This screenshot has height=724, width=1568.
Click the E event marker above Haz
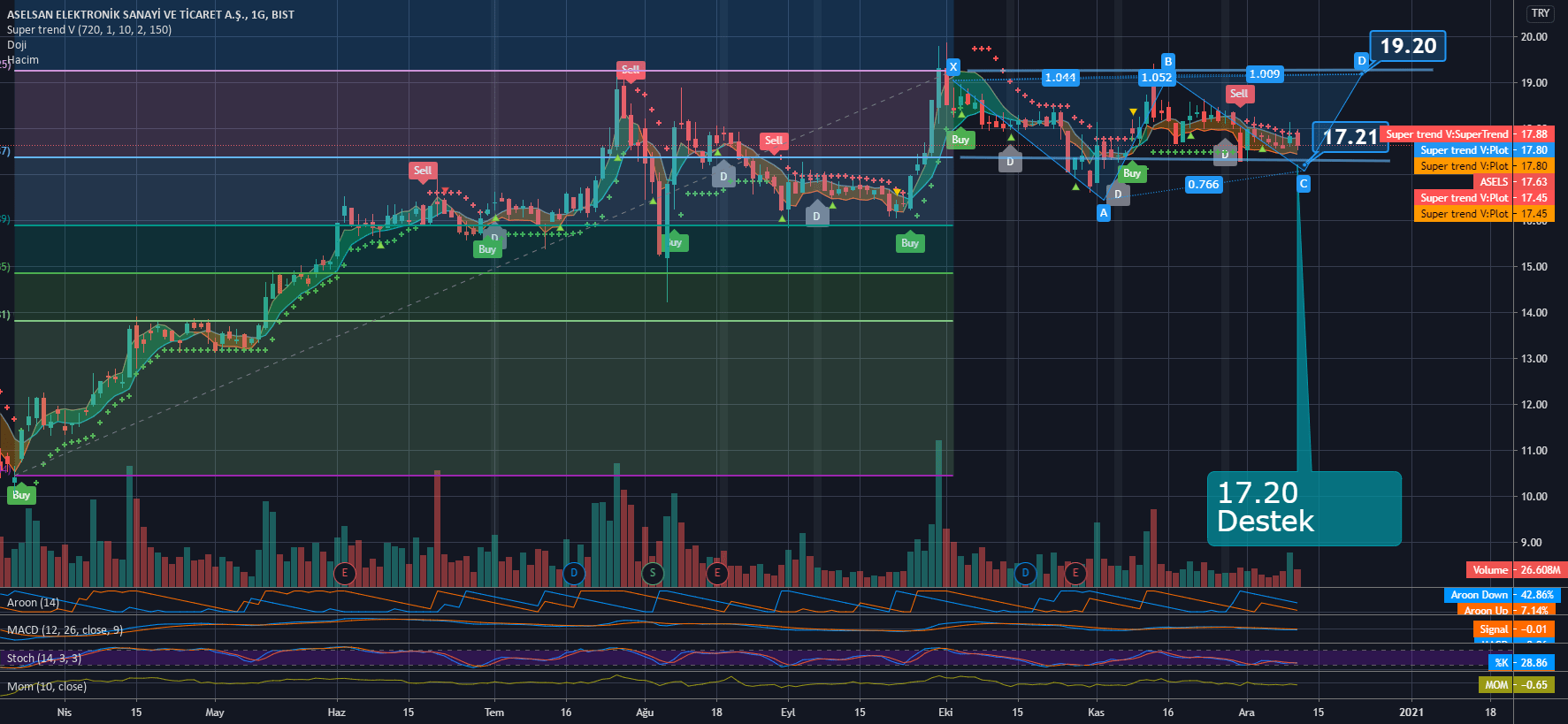click(x=344, y=573)
